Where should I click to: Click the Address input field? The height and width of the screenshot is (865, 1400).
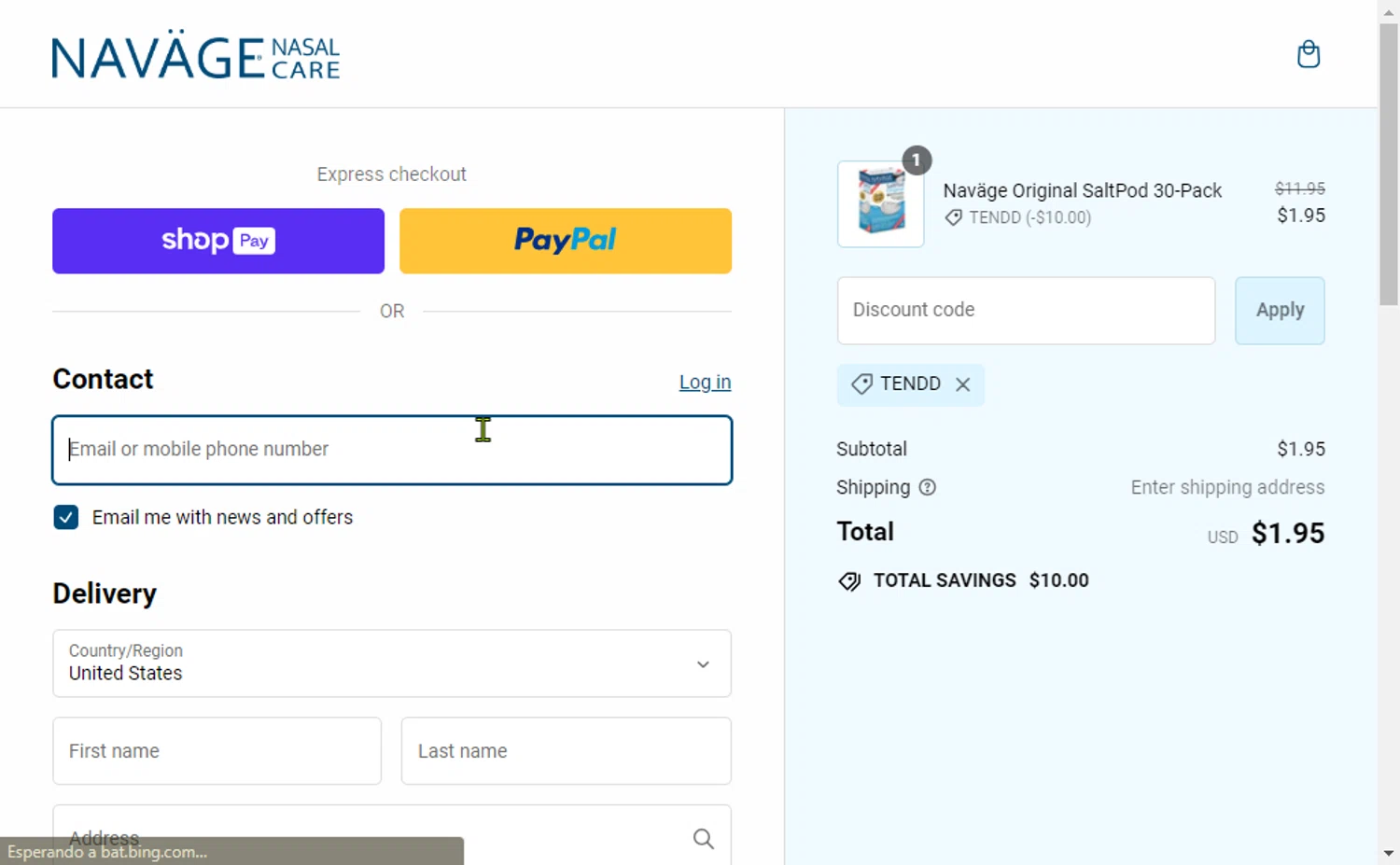click(392, 835)
